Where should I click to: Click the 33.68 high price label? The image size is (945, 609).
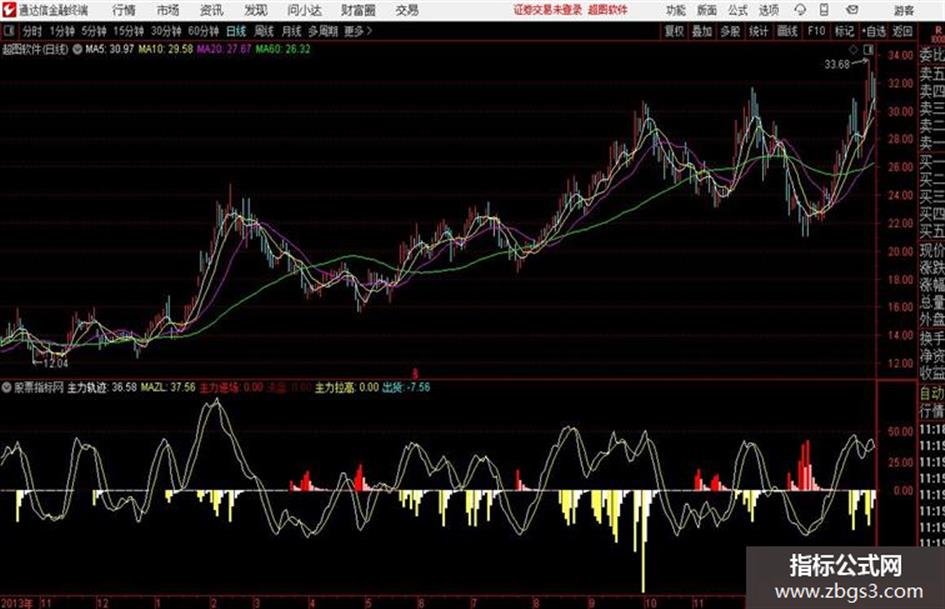[x=837, y=65]
